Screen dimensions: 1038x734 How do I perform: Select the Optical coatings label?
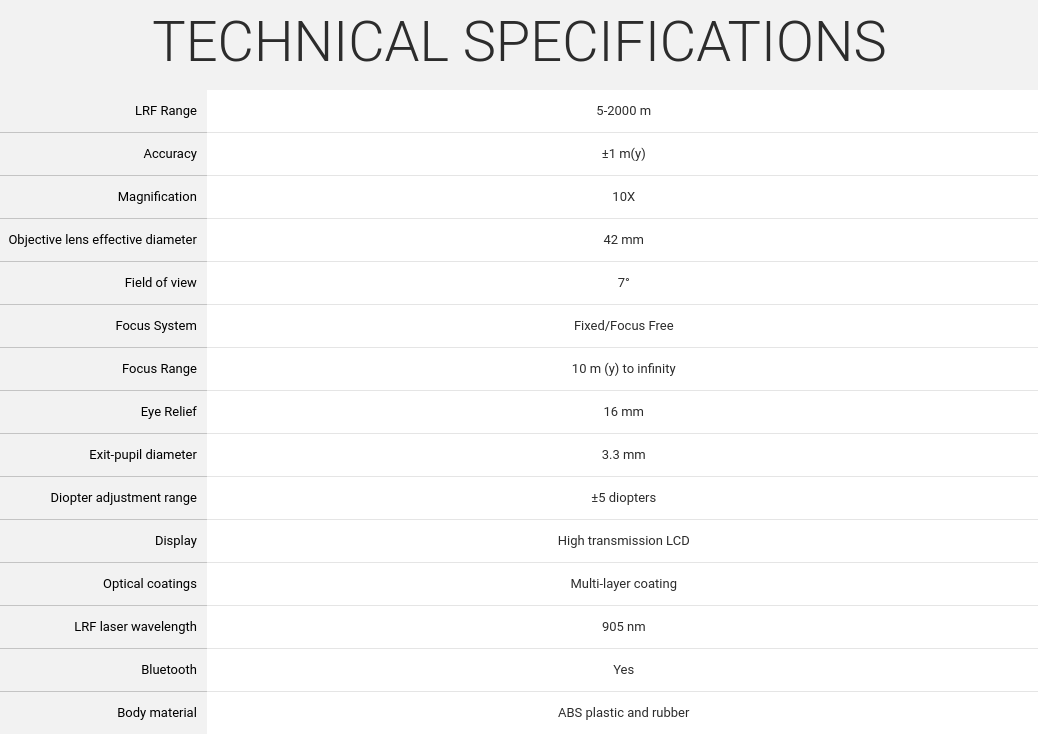pos(150,584)
